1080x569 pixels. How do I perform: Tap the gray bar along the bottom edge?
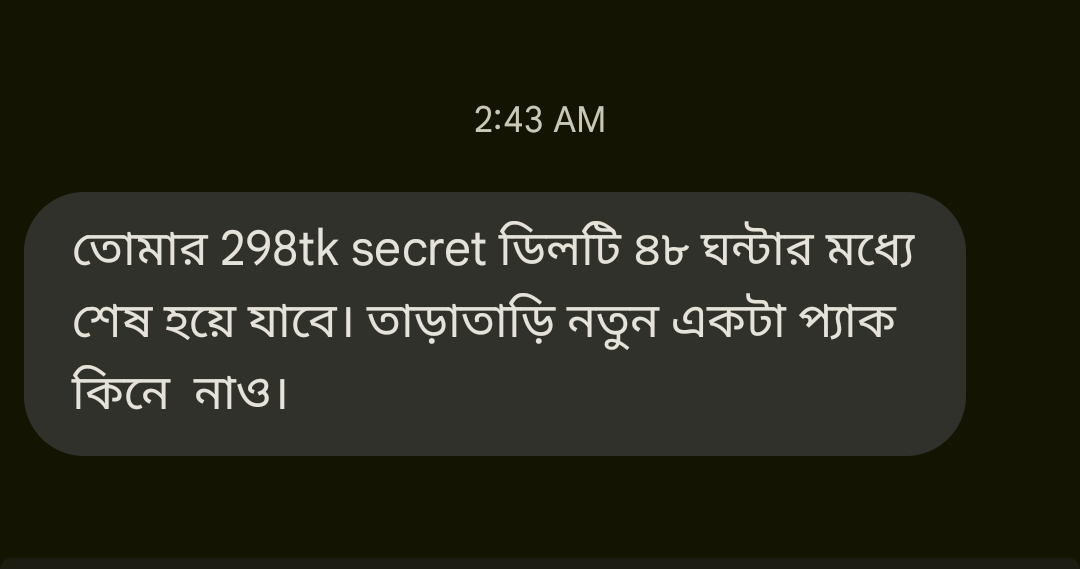click(x=540, y=563)
